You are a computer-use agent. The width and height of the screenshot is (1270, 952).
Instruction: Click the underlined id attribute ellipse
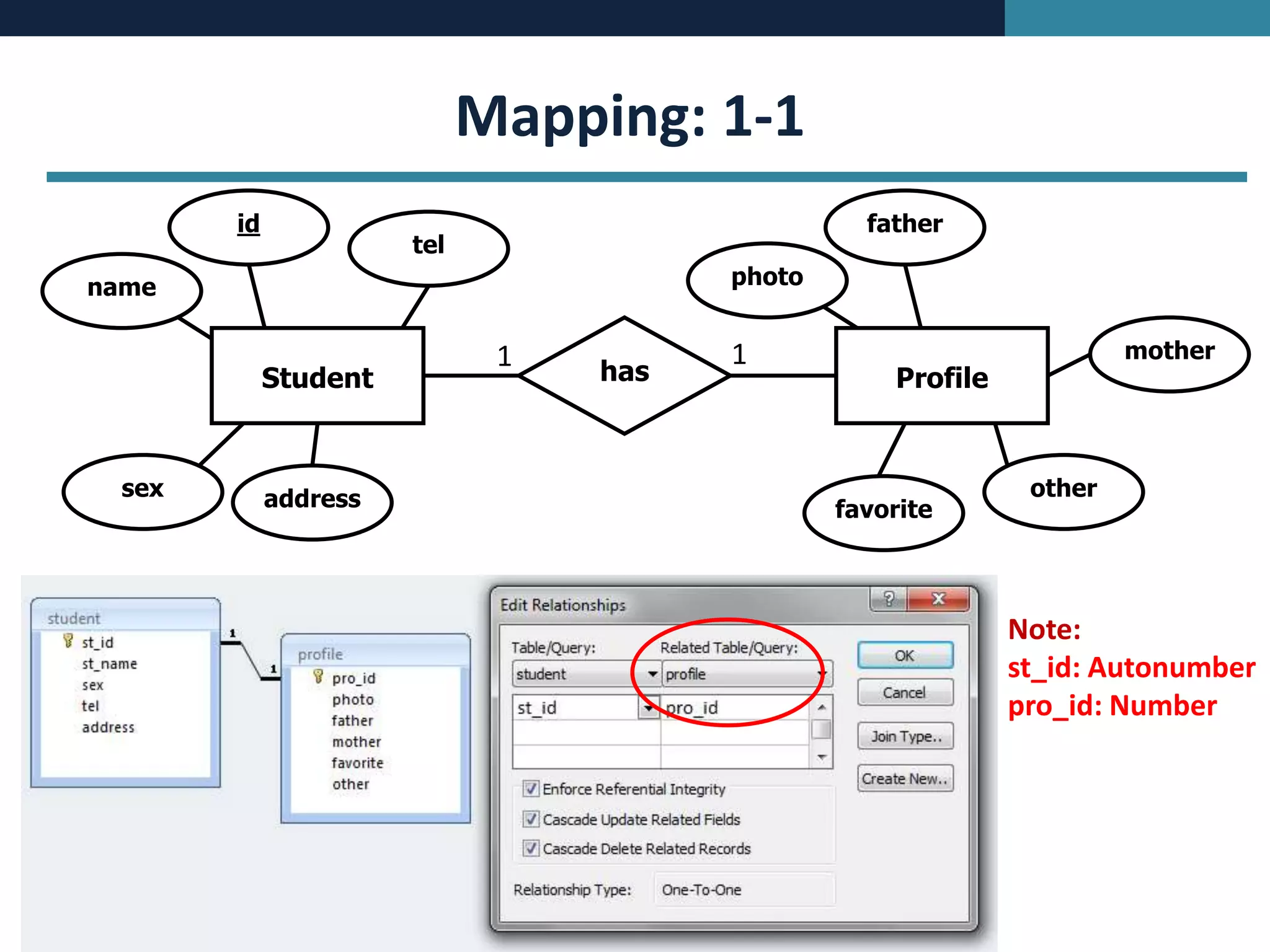(249, 227)
